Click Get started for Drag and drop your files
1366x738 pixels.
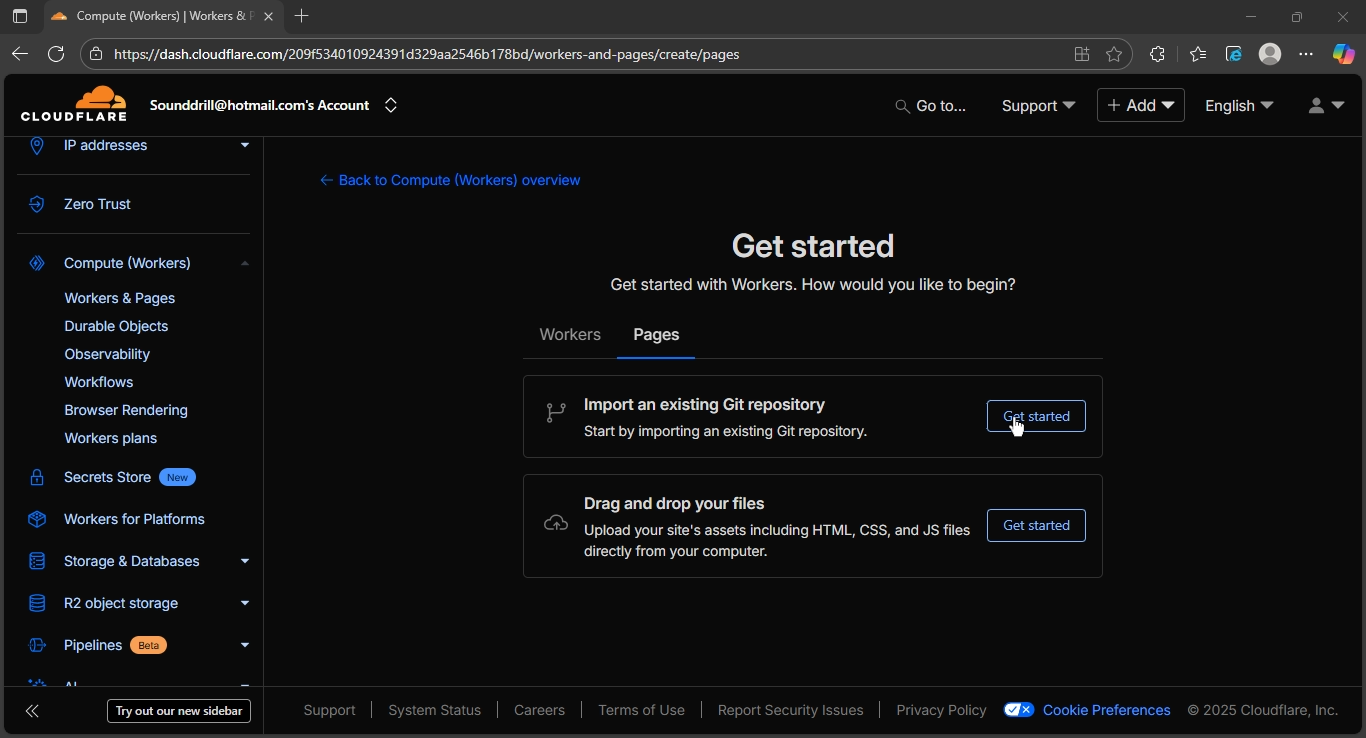pos(1036,525)
